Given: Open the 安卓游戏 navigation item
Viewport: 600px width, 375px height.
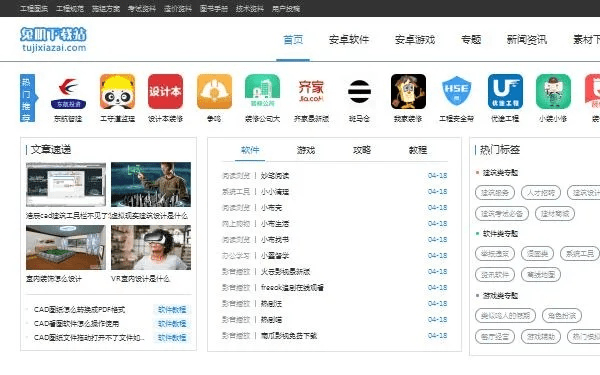Looking at the screenshot, I should click(415, 40).
